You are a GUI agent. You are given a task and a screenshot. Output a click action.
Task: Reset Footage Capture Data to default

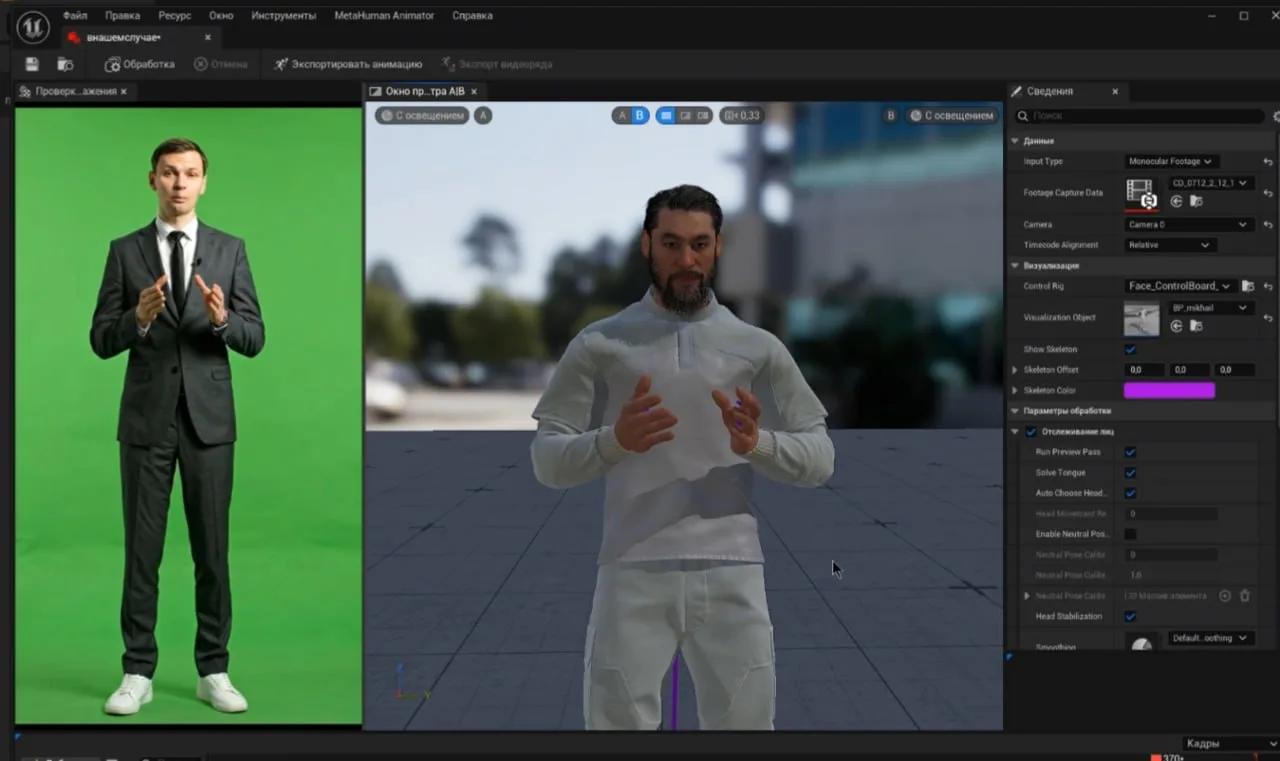pos(1268,193)
